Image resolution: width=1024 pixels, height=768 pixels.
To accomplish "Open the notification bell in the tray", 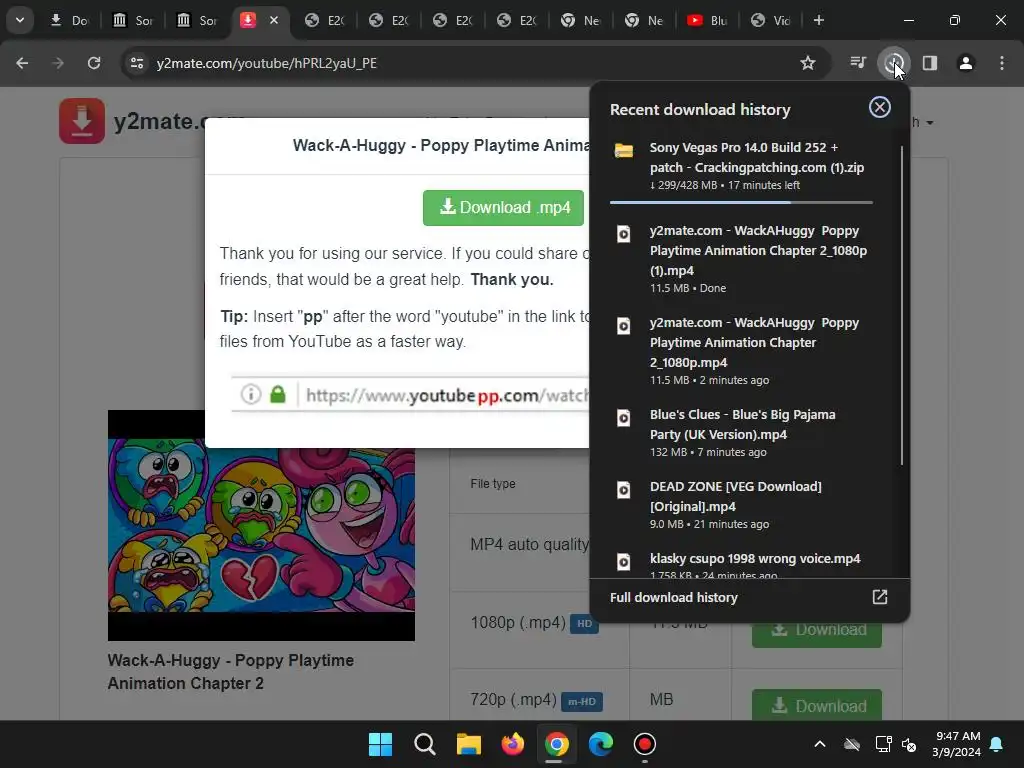I will [997, 744].
